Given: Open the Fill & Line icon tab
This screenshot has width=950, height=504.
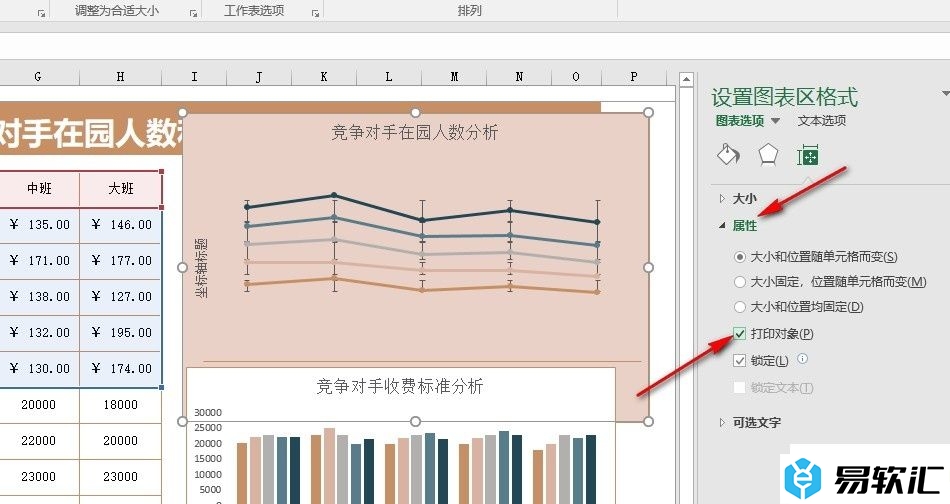Looking at the screenshot, I should pos(728,155).
